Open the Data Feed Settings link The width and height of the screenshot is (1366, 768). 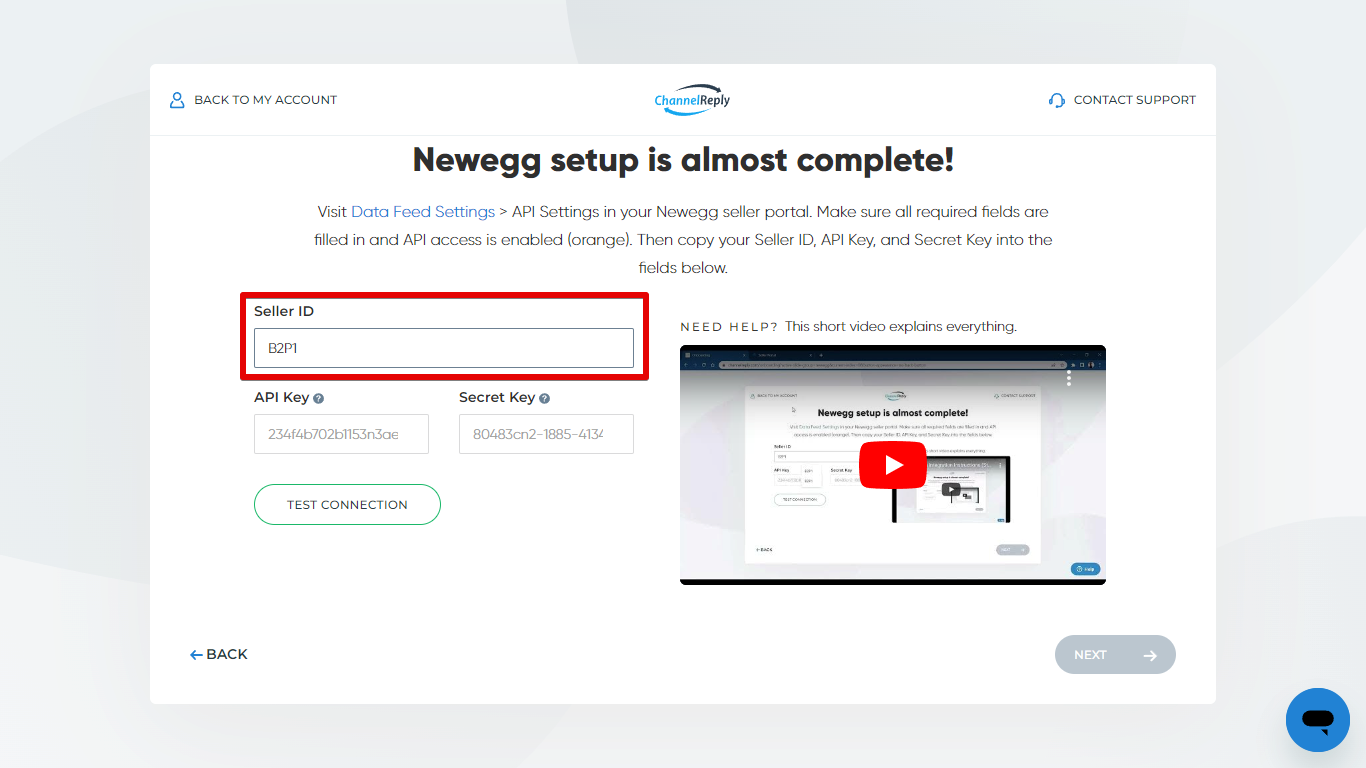click(423, 212)
